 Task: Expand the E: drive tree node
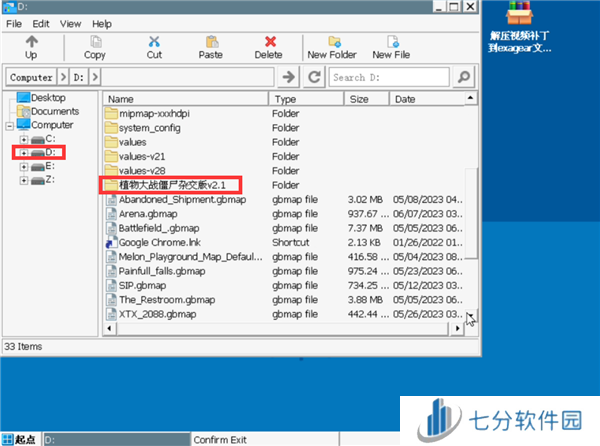23,166
